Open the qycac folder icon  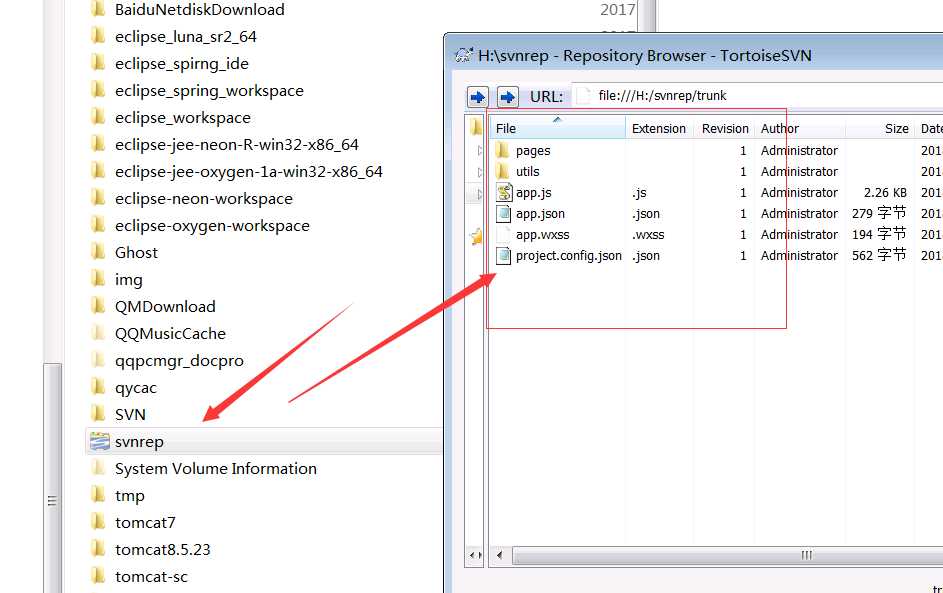(99, 387)
